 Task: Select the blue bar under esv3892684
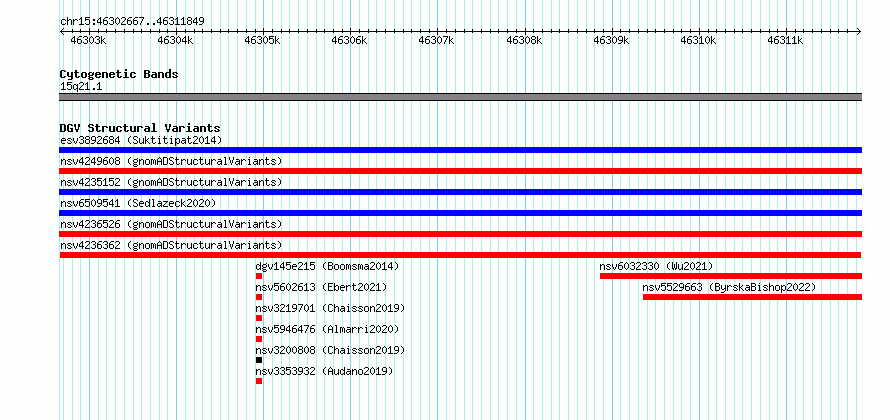[461, 150]
